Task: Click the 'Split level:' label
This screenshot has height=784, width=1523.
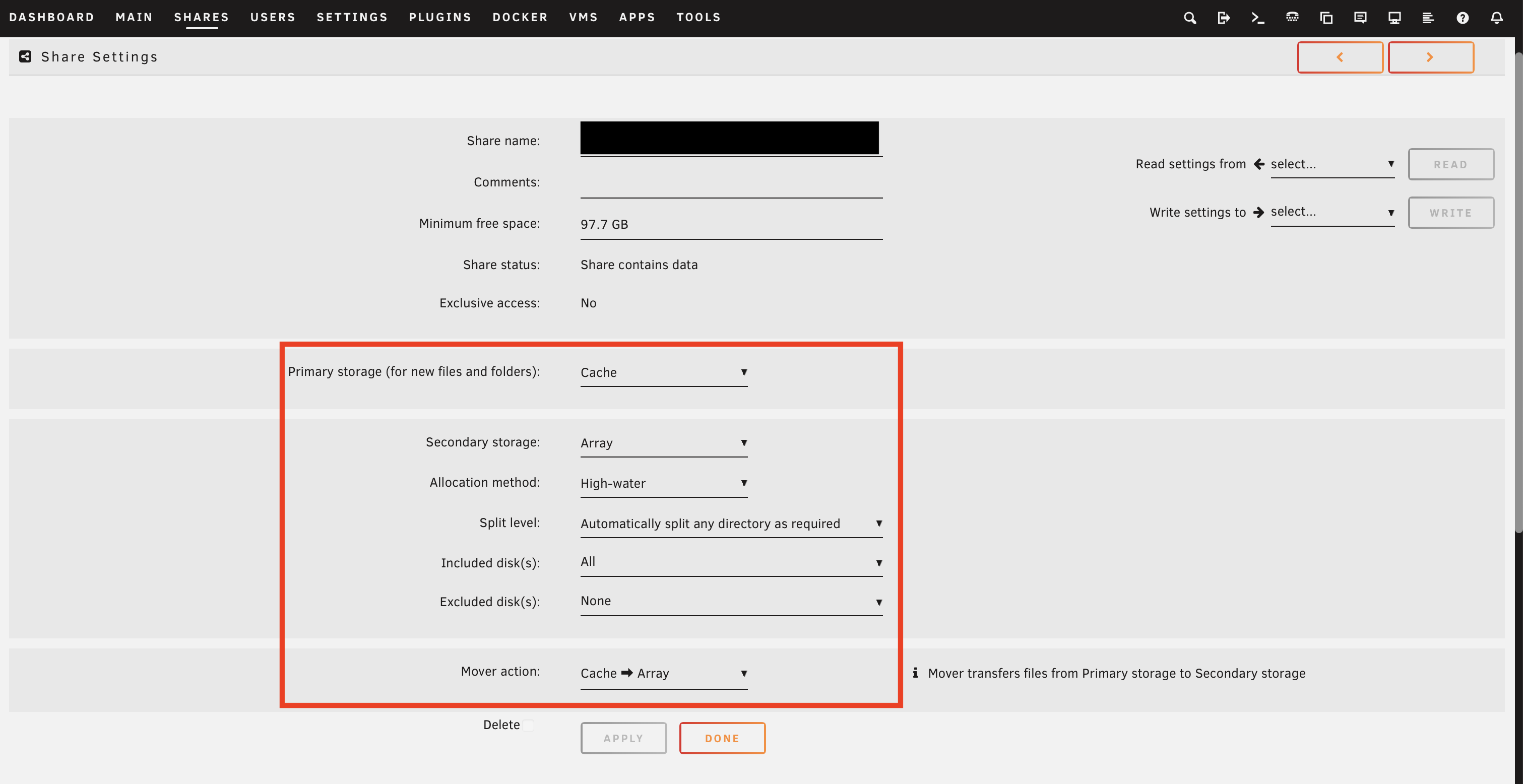Action: click(x=510, y=522)
